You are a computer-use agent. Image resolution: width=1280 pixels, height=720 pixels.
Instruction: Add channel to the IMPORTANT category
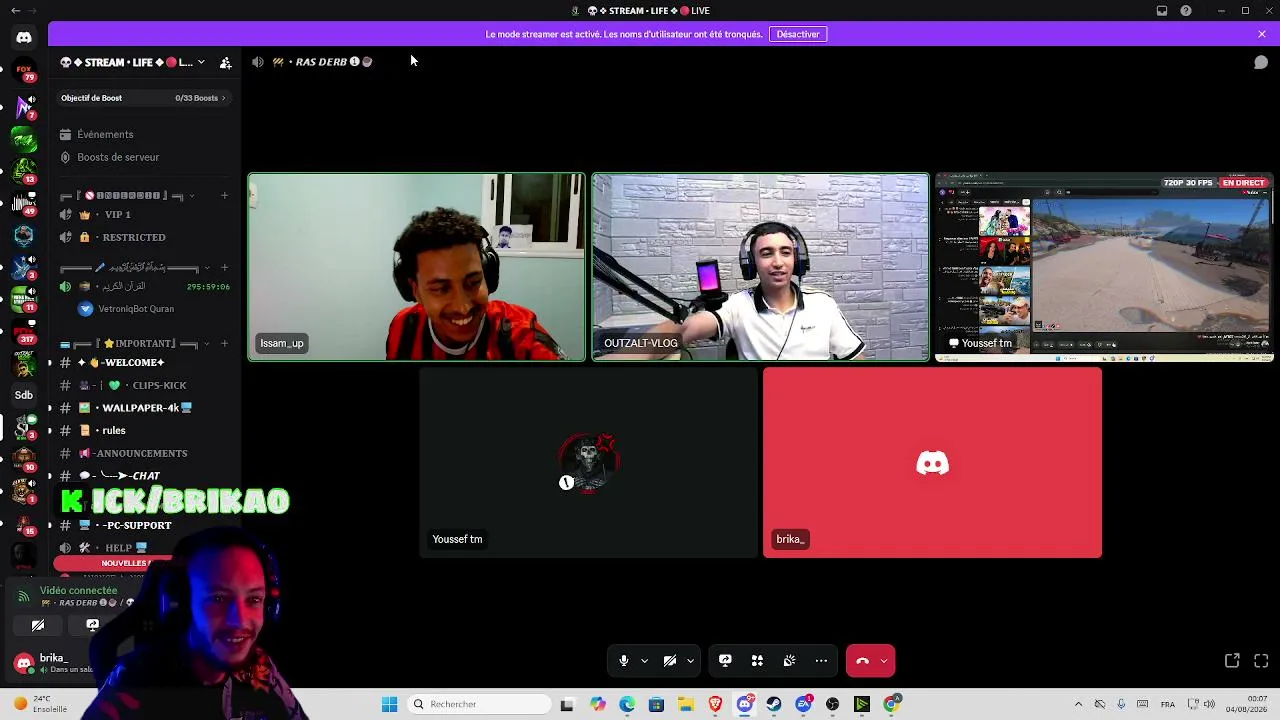click(224, 343)
